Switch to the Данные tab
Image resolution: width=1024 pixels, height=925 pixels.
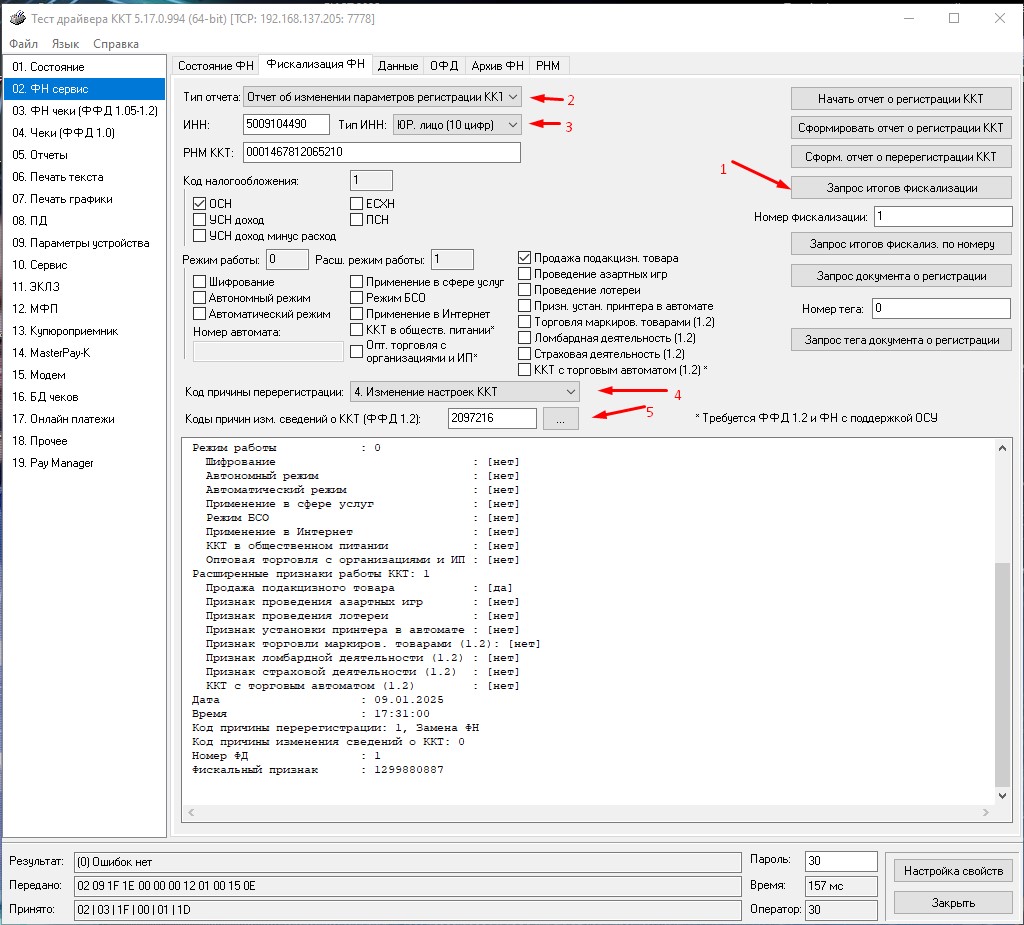tap(398, 66)
